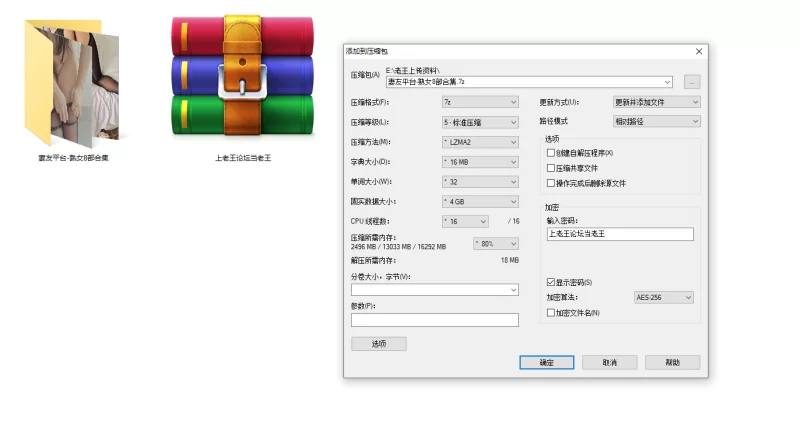
Task: Open the CPU threads 16 dropdown
Action: [465, 221]
